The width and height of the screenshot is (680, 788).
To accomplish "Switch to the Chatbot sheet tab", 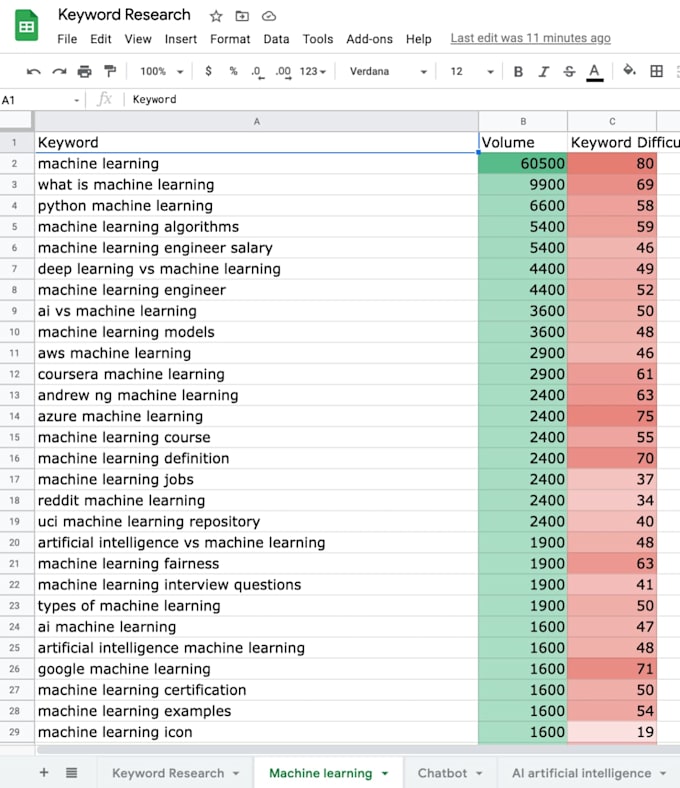I will [x=442, y=773].
